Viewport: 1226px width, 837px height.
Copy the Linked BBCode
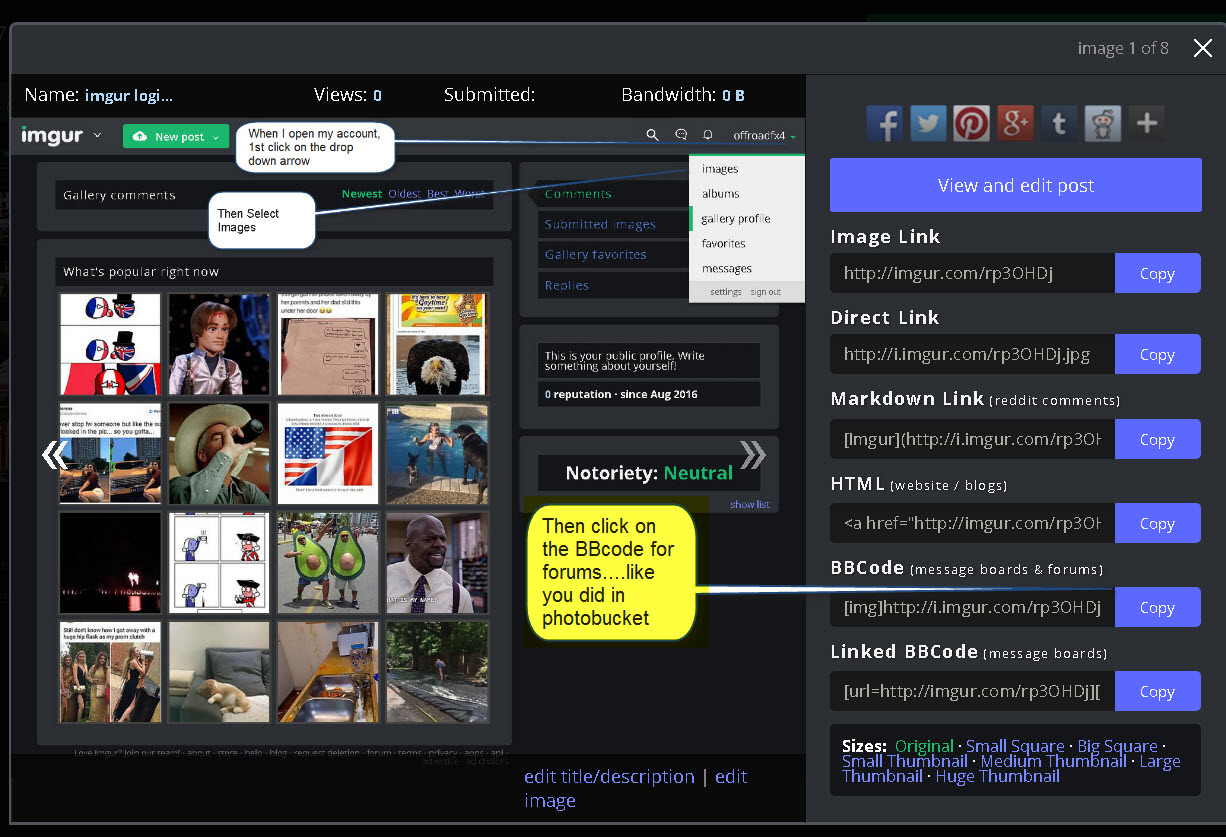[x=1158, y=691]
